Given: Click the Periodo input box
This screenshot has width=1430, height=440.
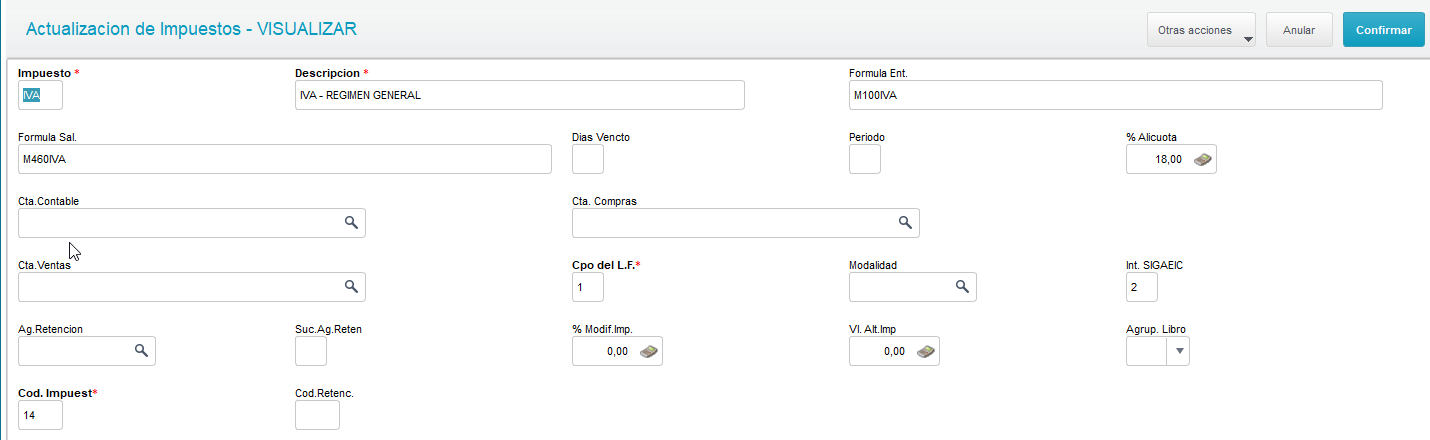Looking at the screenshot, I should click(x=864, y=159).
